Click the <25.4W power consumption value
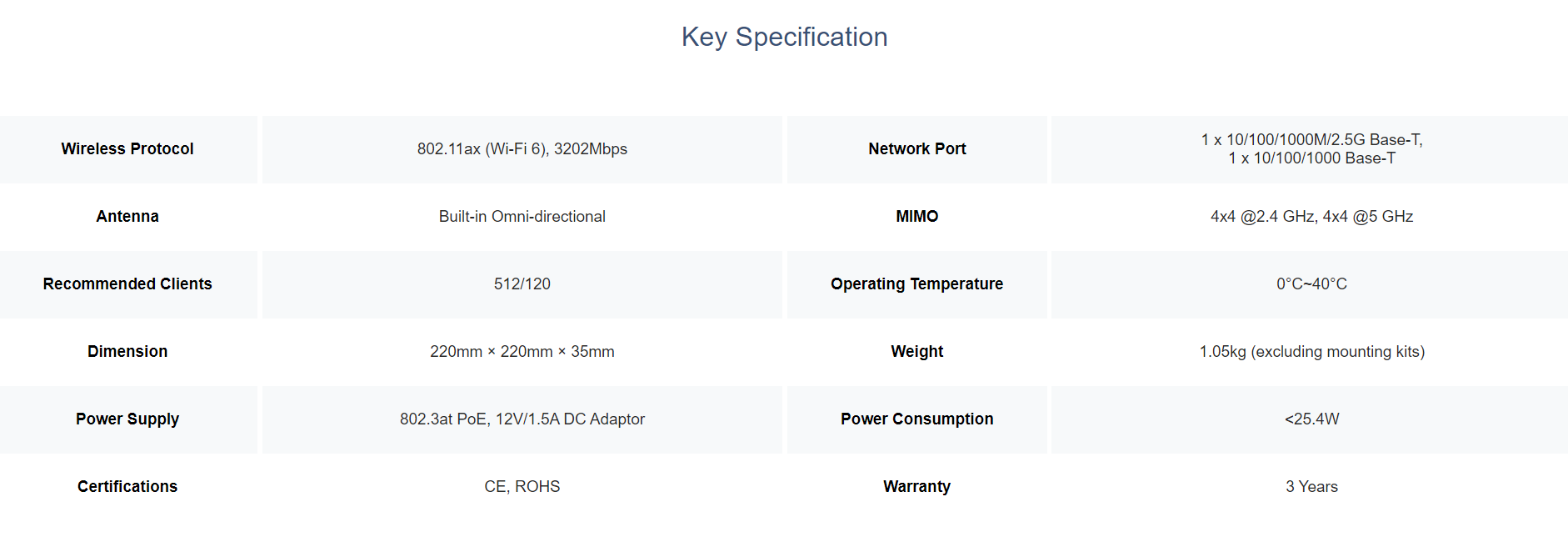Image resolution: width=1568 pixels, height=537 pixels. [x=1311, y=419]
